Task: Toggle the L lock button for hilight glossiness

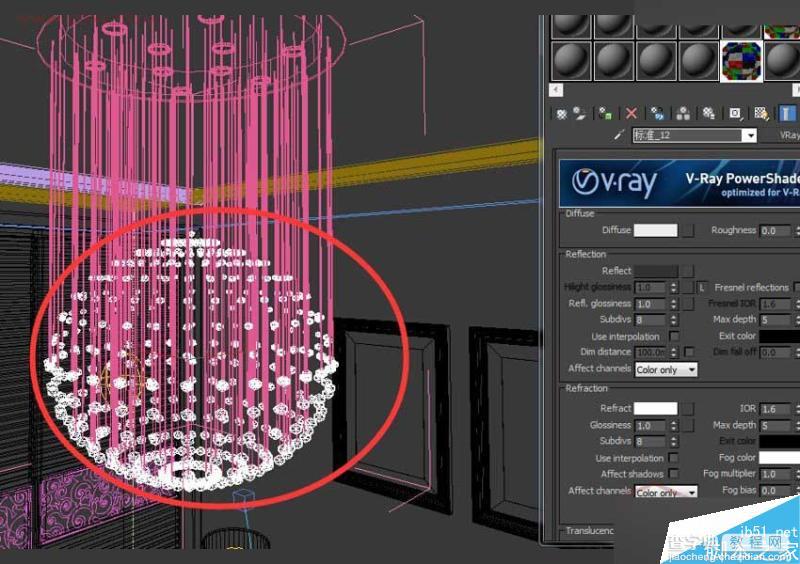Action: tap(702, 287)
